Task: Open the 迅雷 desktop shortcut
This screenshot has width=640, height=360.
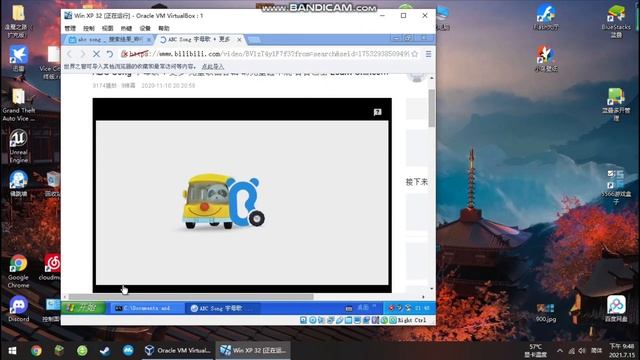Action: click(18, 58)
